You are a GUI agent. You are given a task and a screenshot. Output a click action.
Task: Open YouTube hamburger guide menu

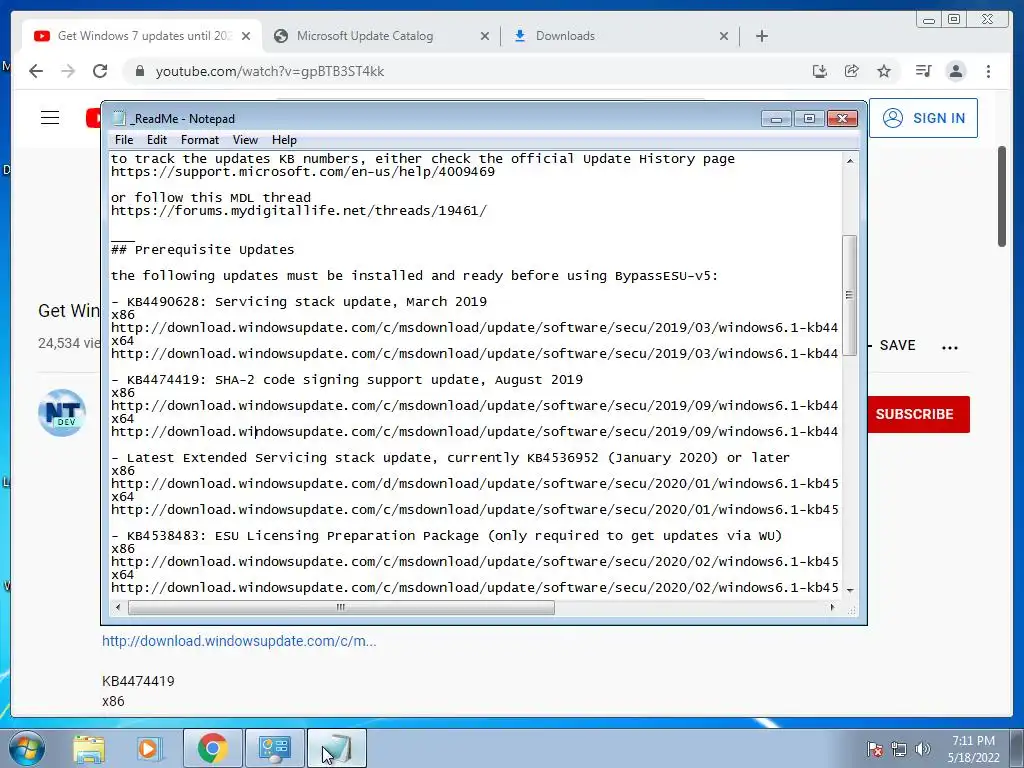pos(50,118)
